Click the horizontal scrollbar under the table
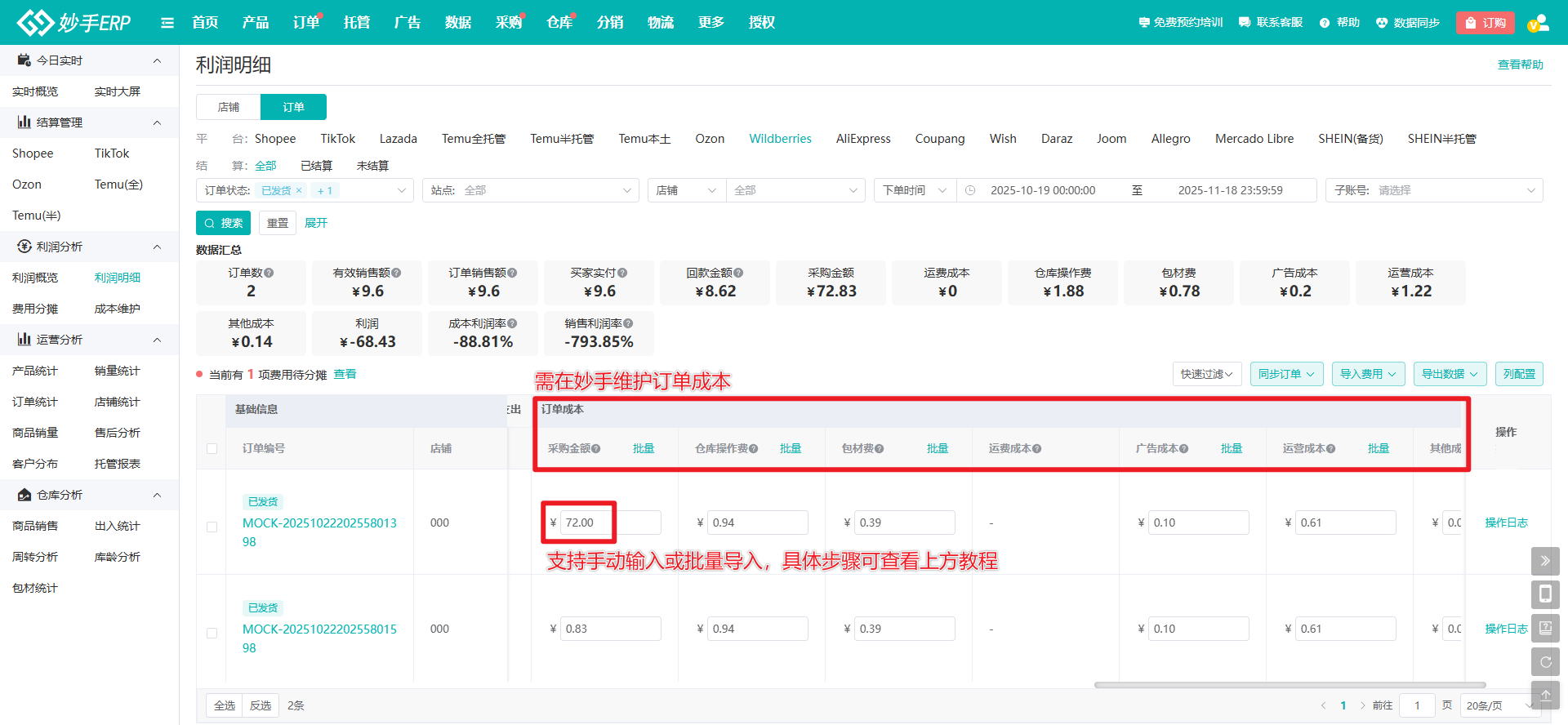 point(1290,685)
